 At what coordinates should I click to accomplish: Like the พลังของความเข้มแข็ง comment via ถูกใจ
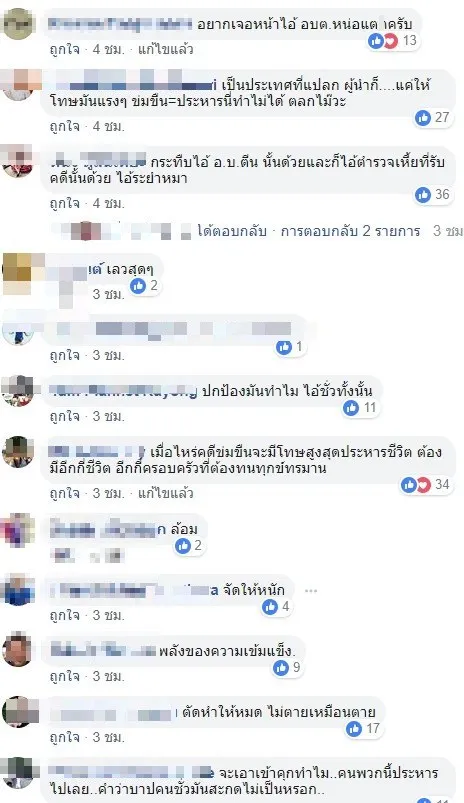pyautogui.click(x=65, y=676)
